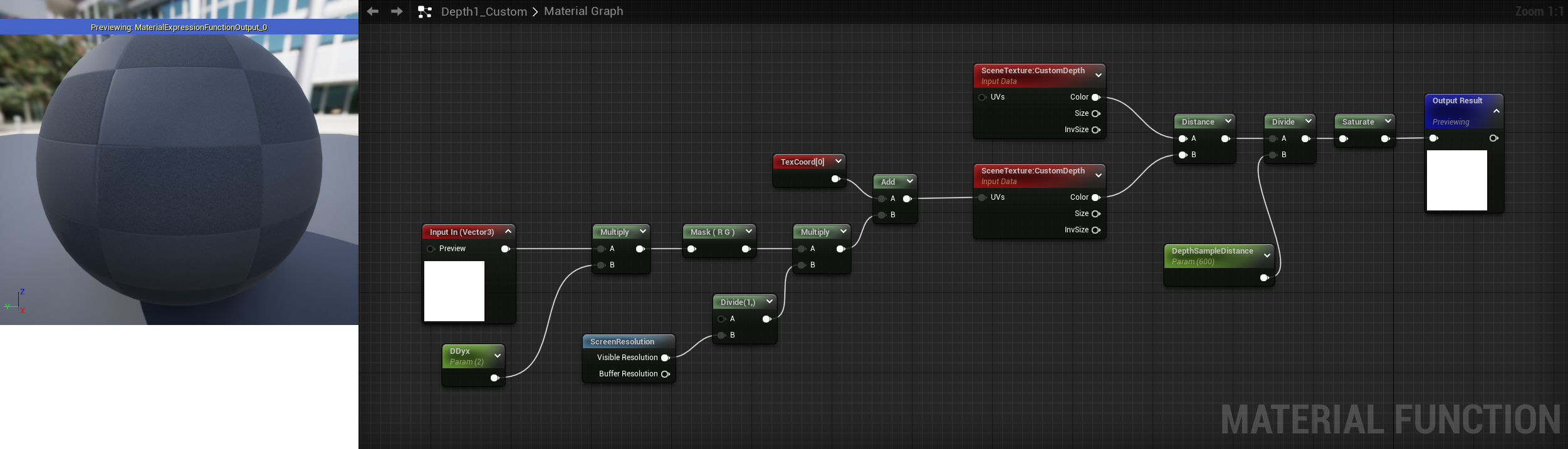Click the forward navigation arrow
This screenshot has height=449, width=1568.
pyautogui.click(x=397, y=11)
